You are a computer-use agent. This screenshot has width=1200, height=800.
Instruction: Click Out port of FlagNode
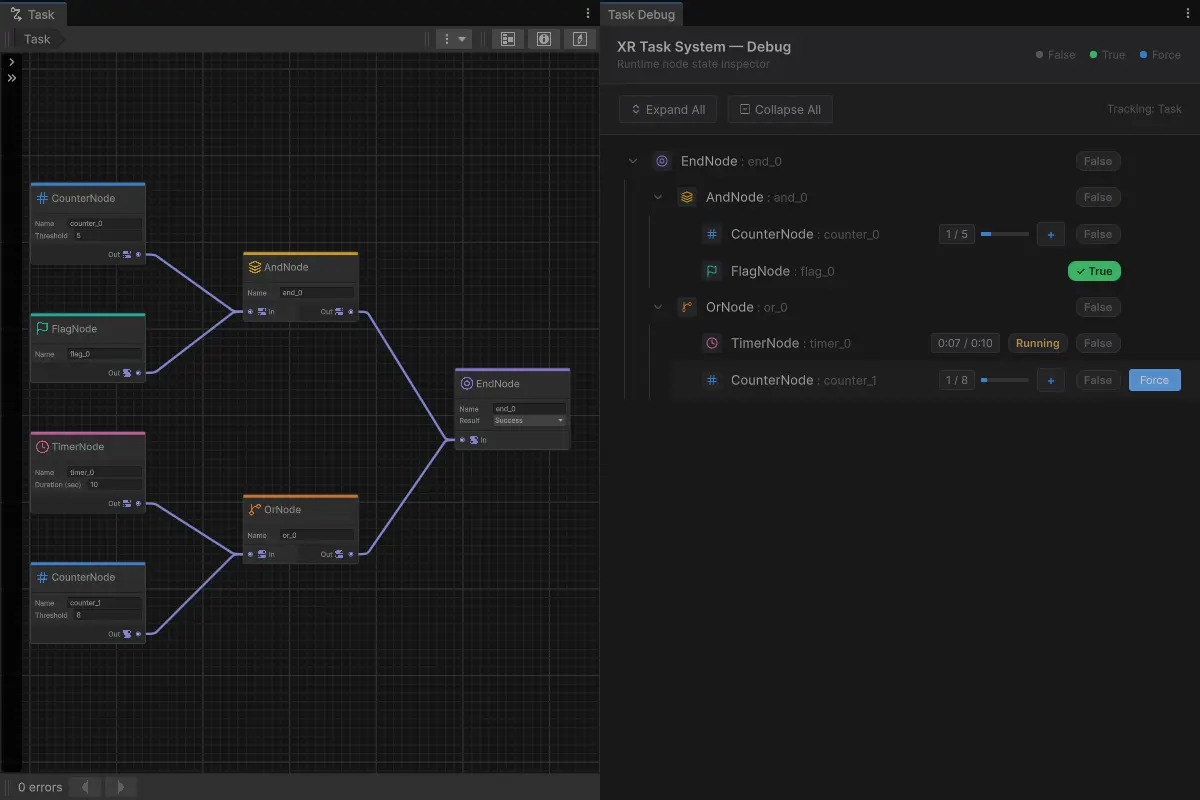138,372
